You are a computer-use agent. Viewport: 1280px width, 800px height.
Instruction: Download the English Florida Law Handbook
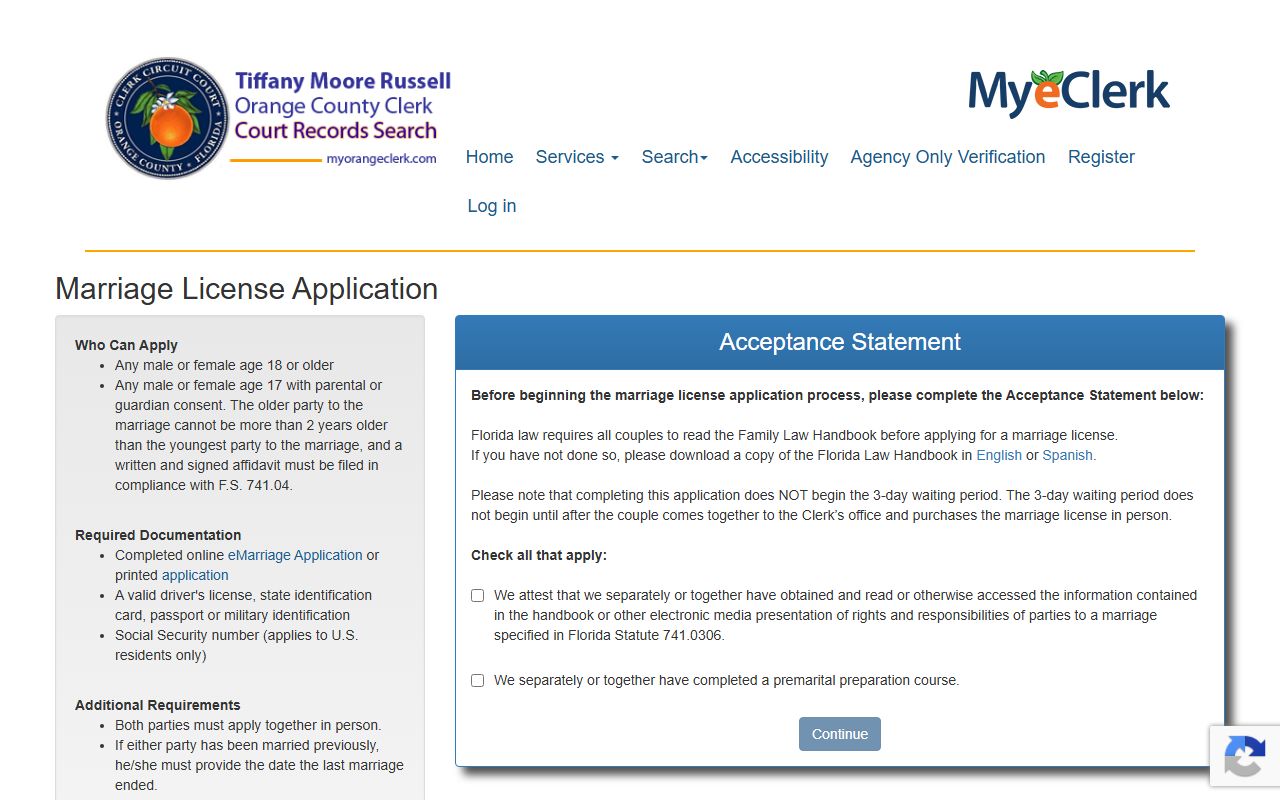(x=999, y=455)
